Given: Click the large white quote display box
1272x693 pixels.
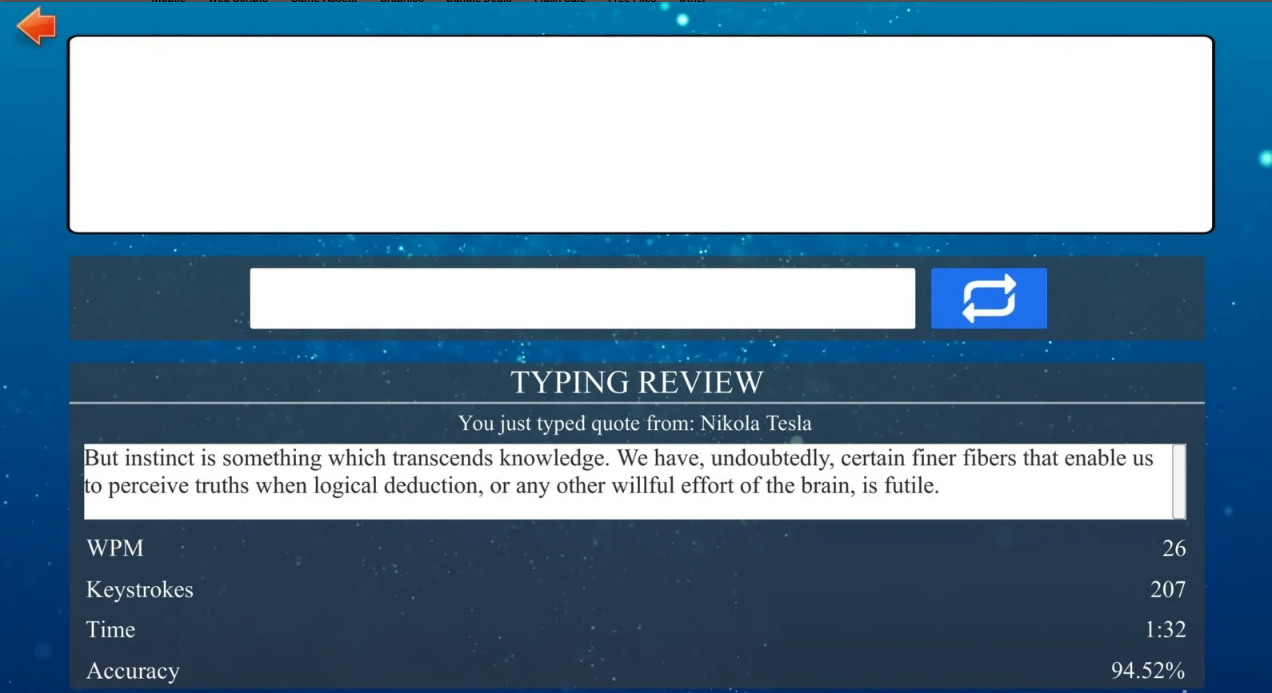Looking at the screenshot, I should pos(640,134).
